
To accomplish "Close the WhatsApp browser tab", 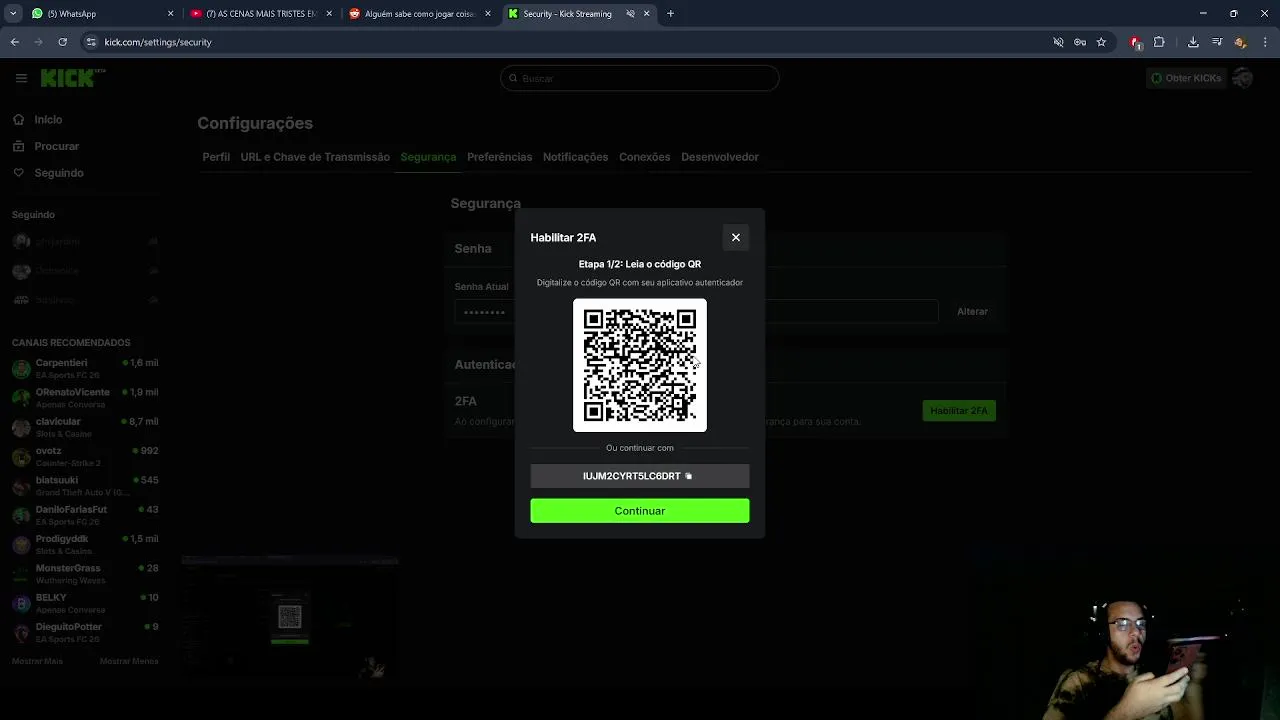I will click(x=170, y=14).
